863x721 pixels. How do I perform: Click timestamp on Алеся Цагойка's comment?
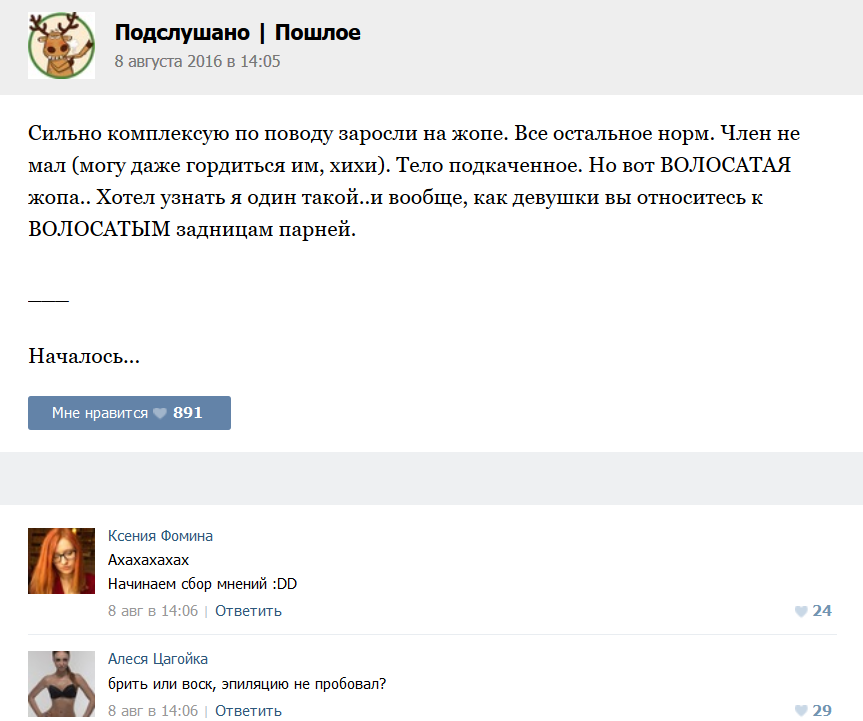point(152,711)
